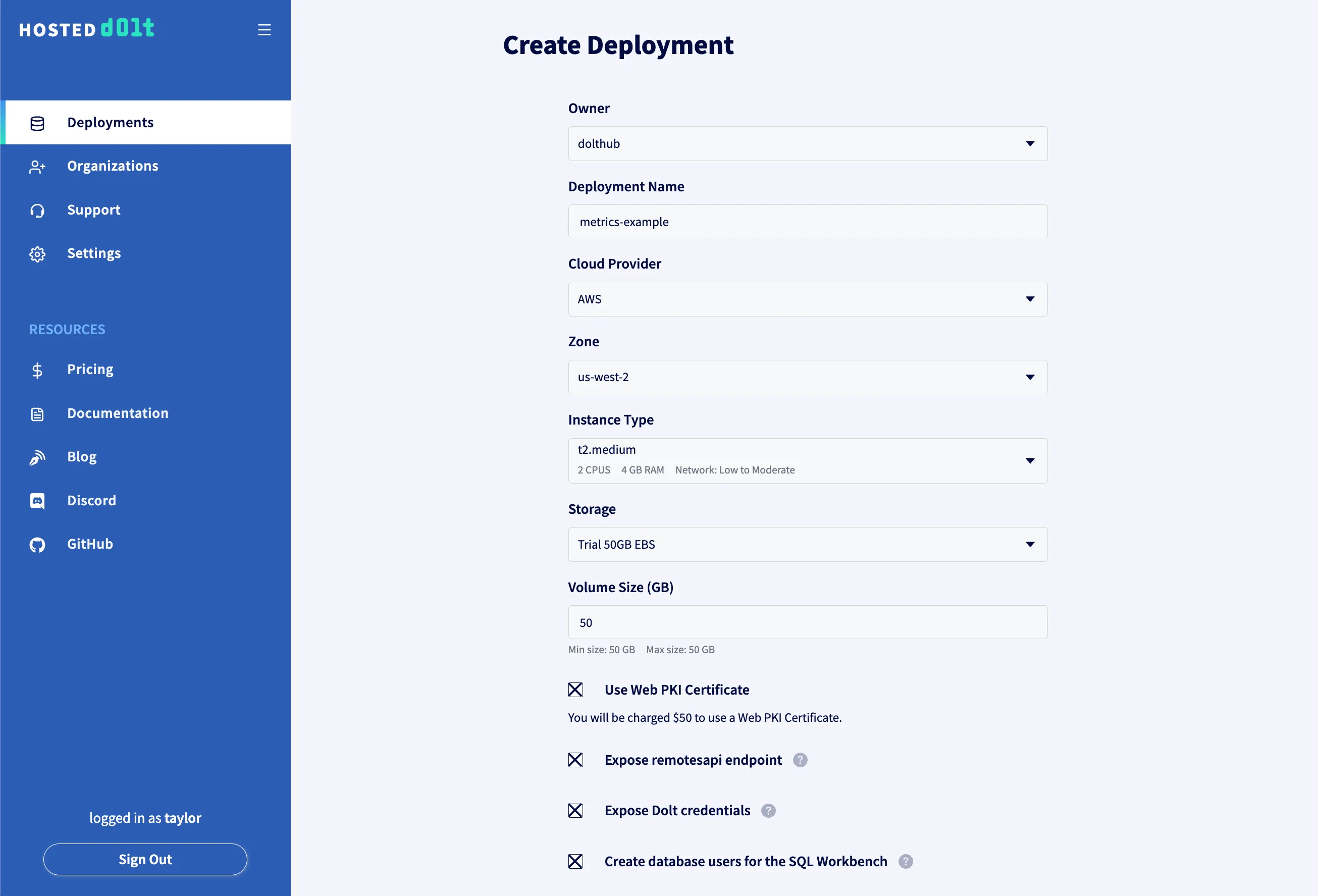
Task: Open the Instance Type dropdown showing t2.medium
Action: pyautogui.click(x=807, y=460)
